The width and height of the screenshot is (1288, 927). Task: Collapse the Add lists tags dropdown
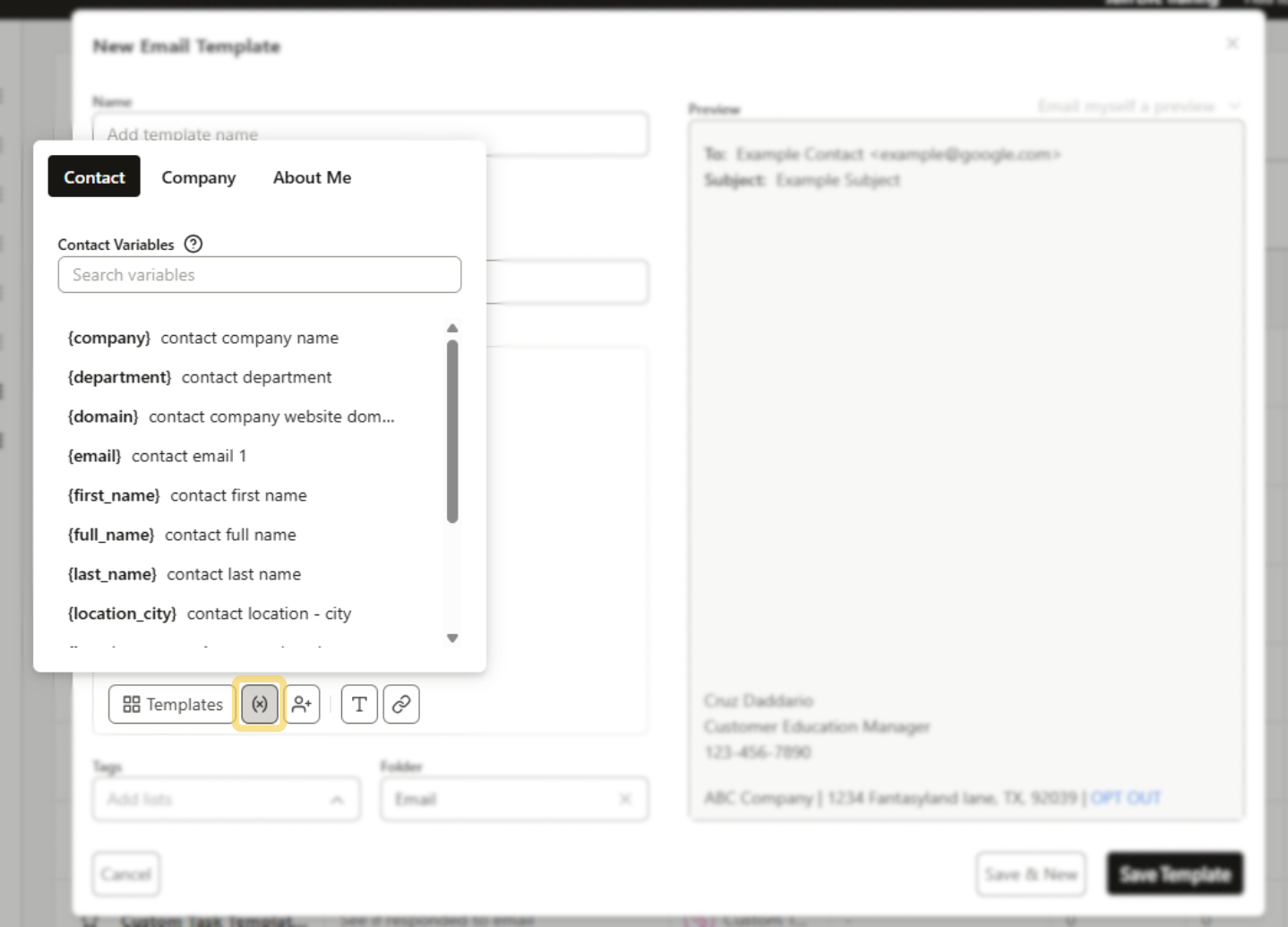point(337,799)
